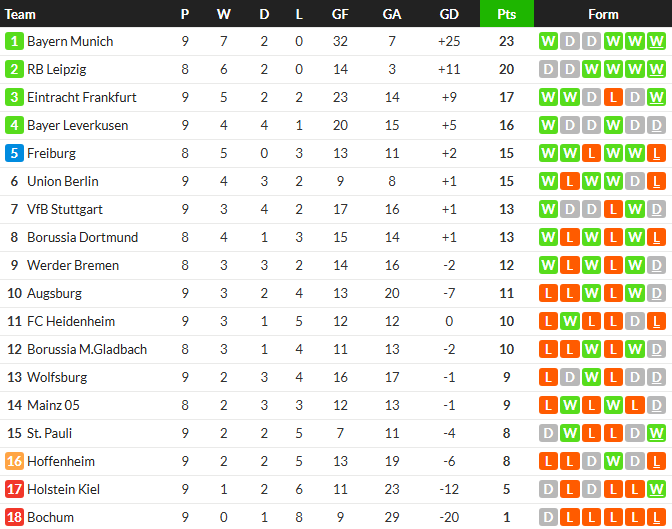Click Eintracht Frankfurt's orange L form badge
Screen dimensions: 672x529
[x=613, y=97]
